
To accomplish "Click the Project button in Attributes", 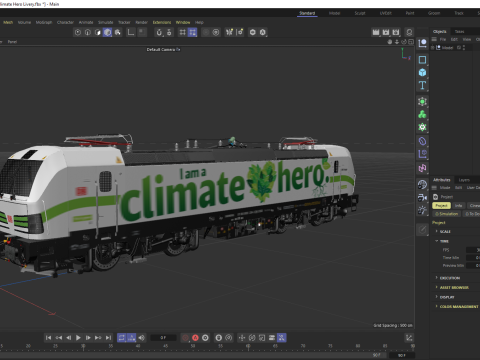I will pos(441,206).
